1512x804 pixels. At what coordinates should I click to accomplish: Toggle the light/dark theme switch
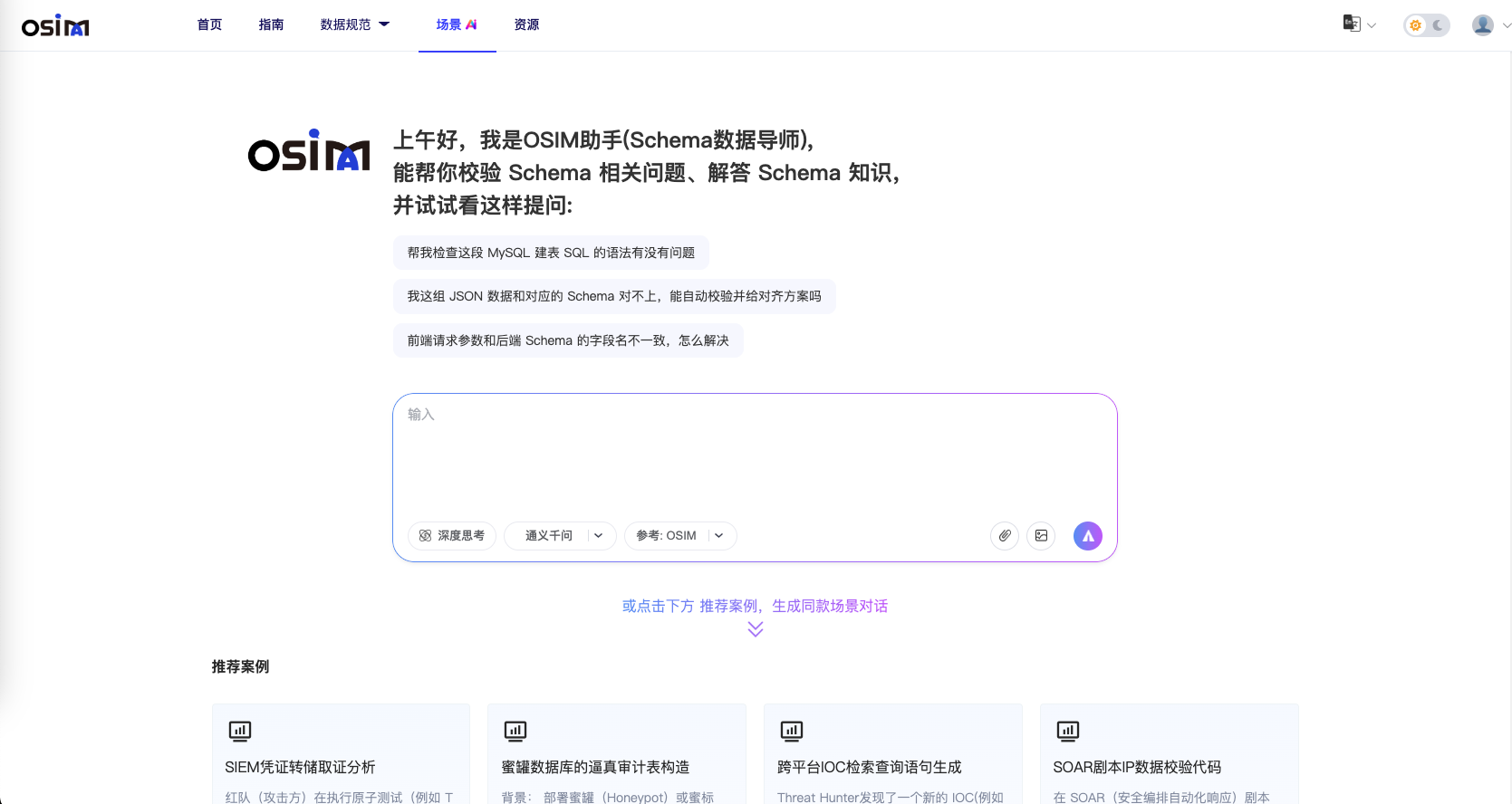pyautogui.click(x=1426, y=25)
